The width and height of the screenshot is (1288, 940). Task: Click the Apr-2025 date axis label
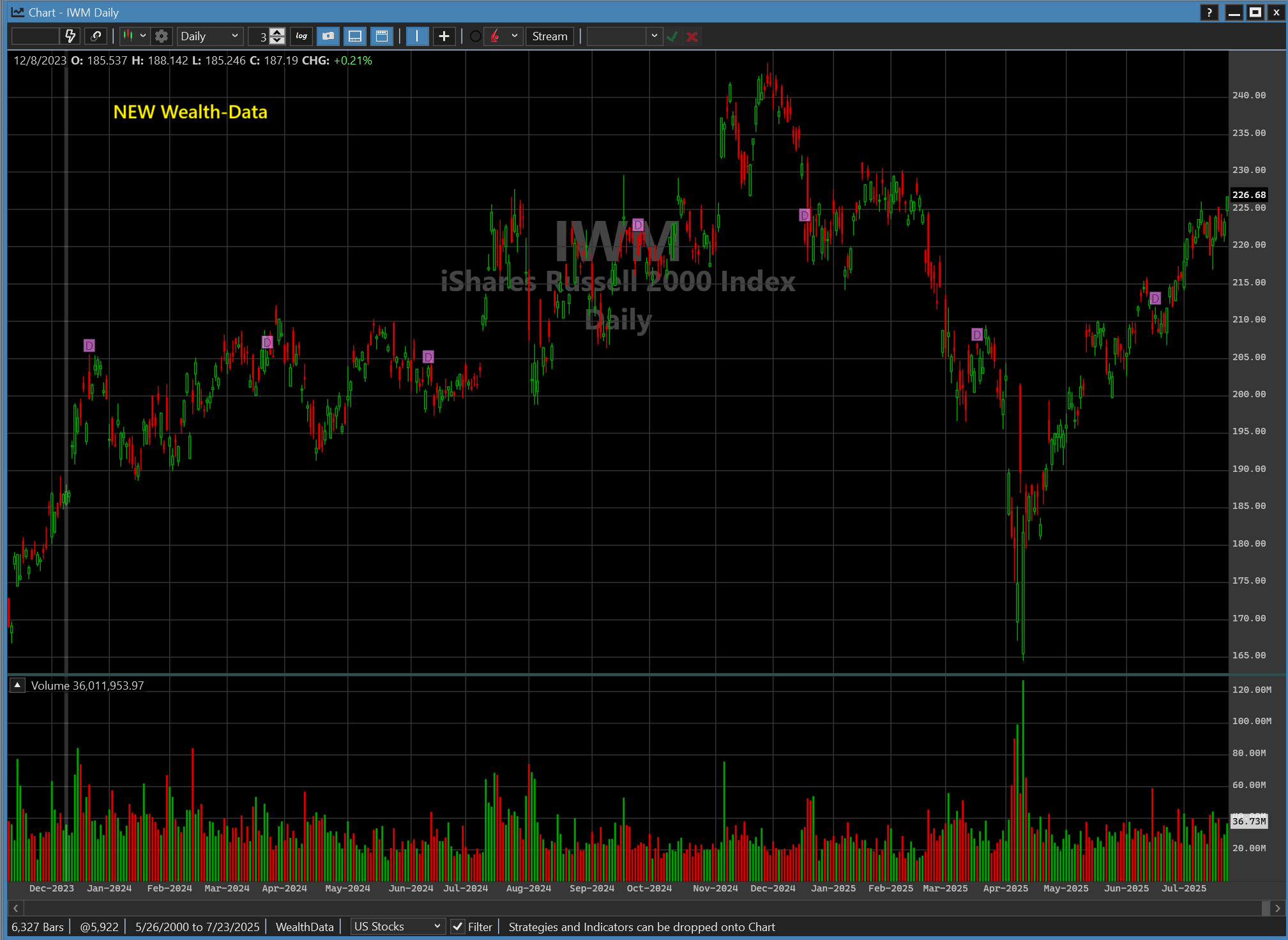click(x=1006, y=888)
